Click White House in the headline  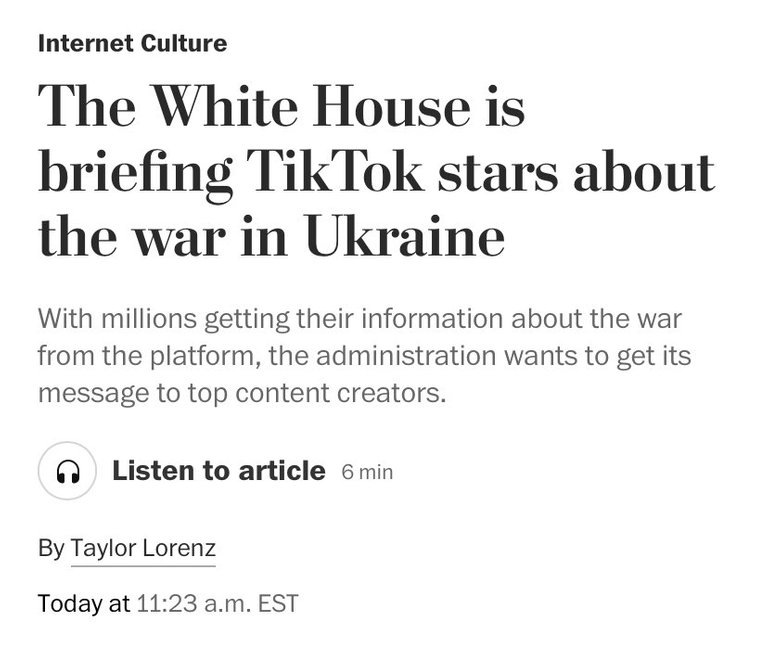312,106
